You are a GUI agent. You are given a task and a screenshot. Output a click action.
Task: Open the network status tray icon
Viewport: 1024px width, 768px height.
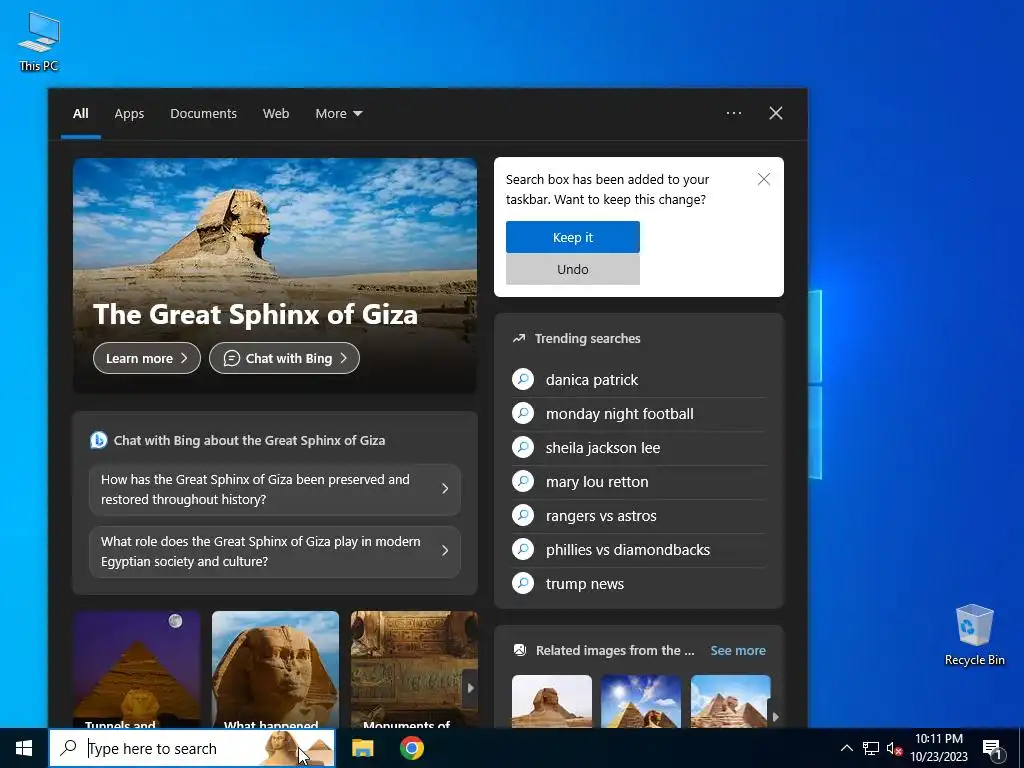pos(871,748)
